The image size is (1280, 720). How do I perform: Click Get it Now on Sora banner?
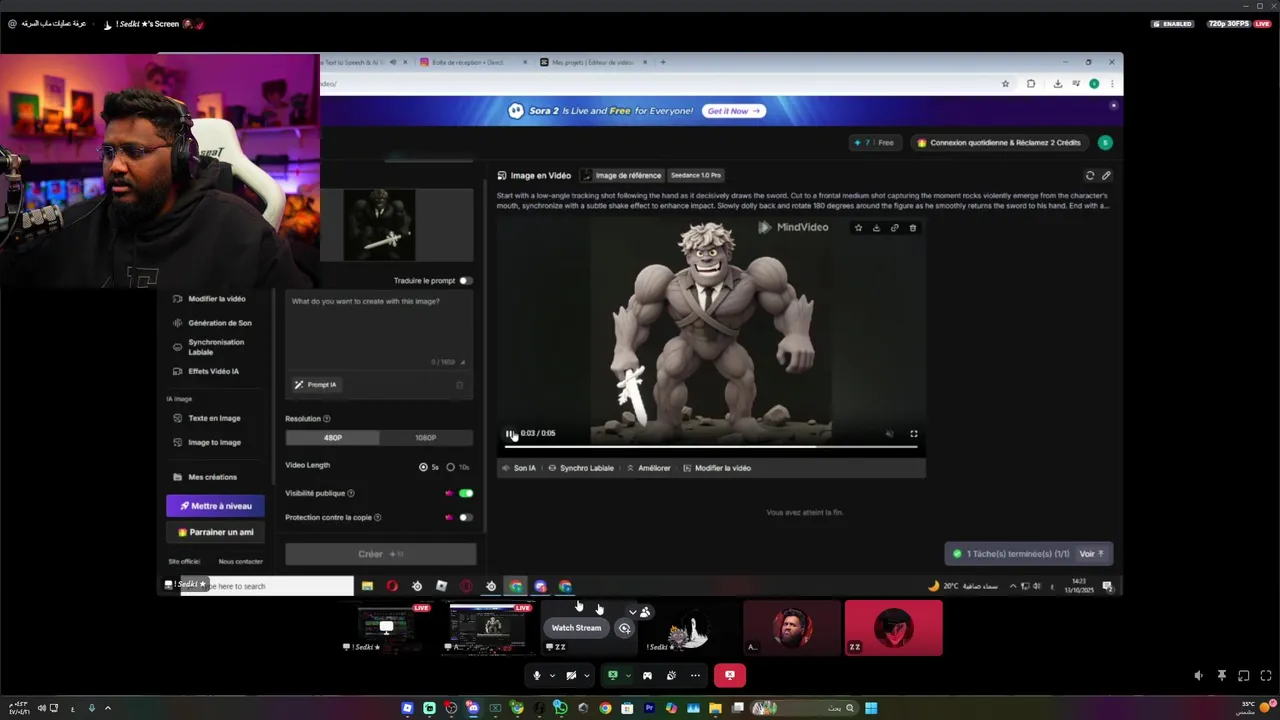coord(734,111)
